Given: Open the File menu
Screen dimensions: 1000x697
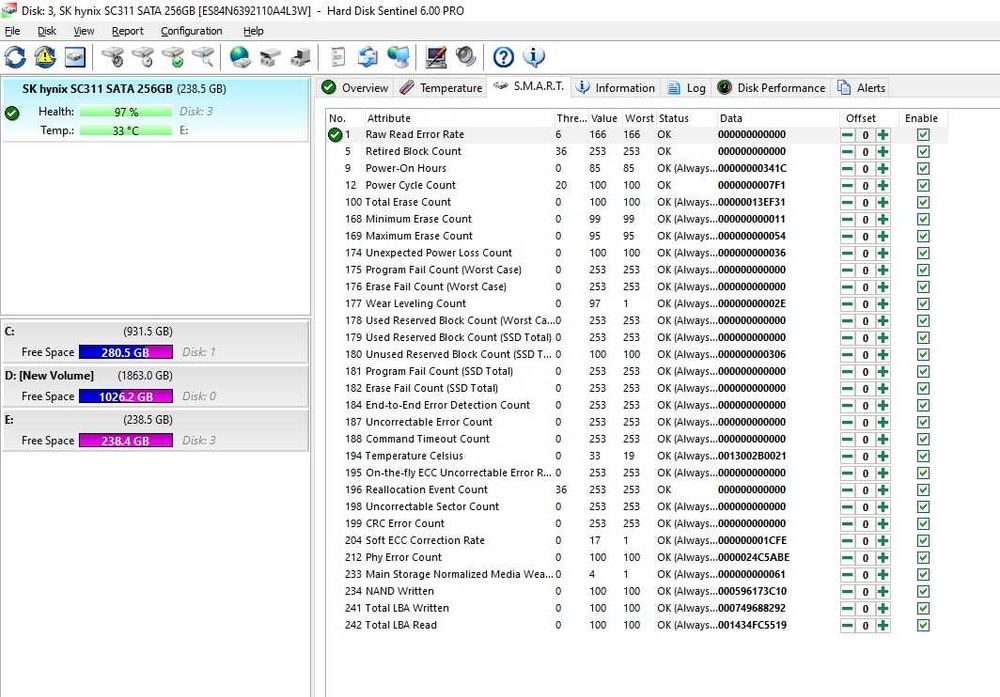Looking at the screenshot, I should coord(12,31).
